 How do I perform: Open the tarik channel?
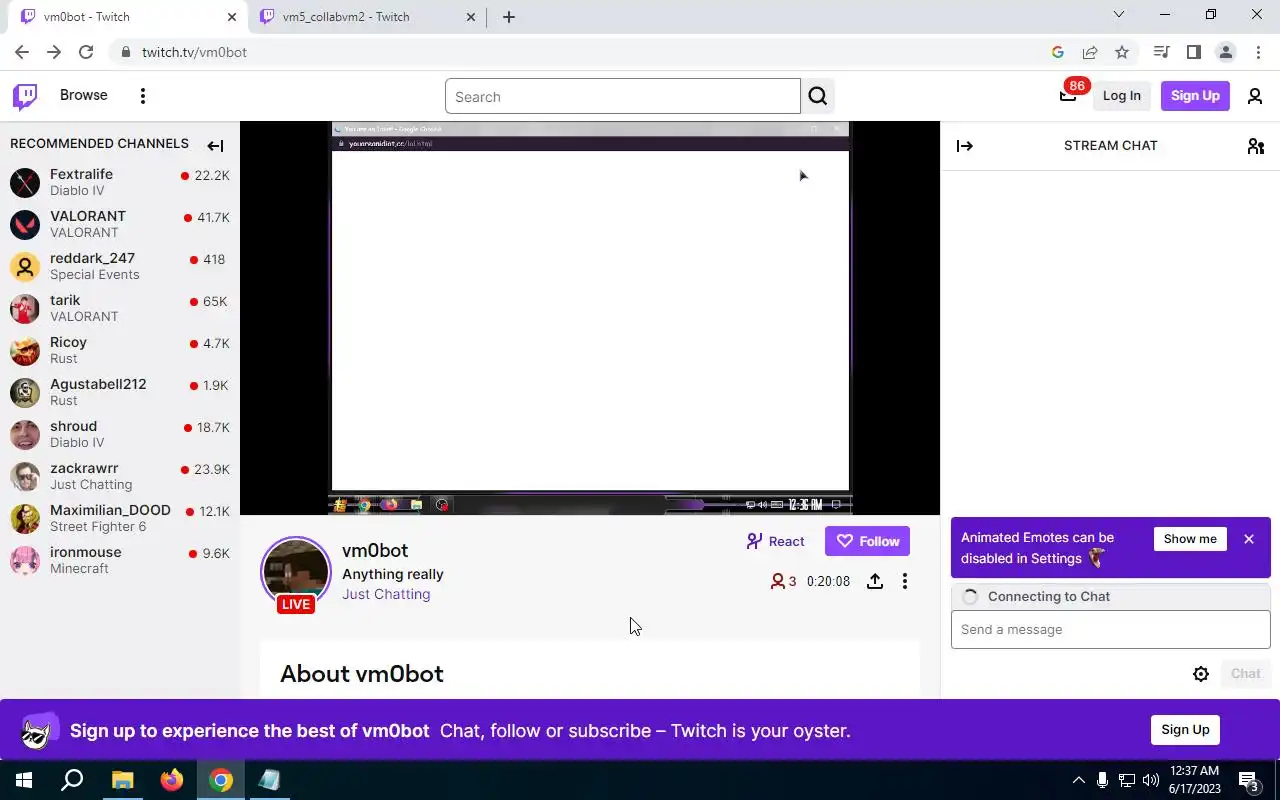click(120, 309)
